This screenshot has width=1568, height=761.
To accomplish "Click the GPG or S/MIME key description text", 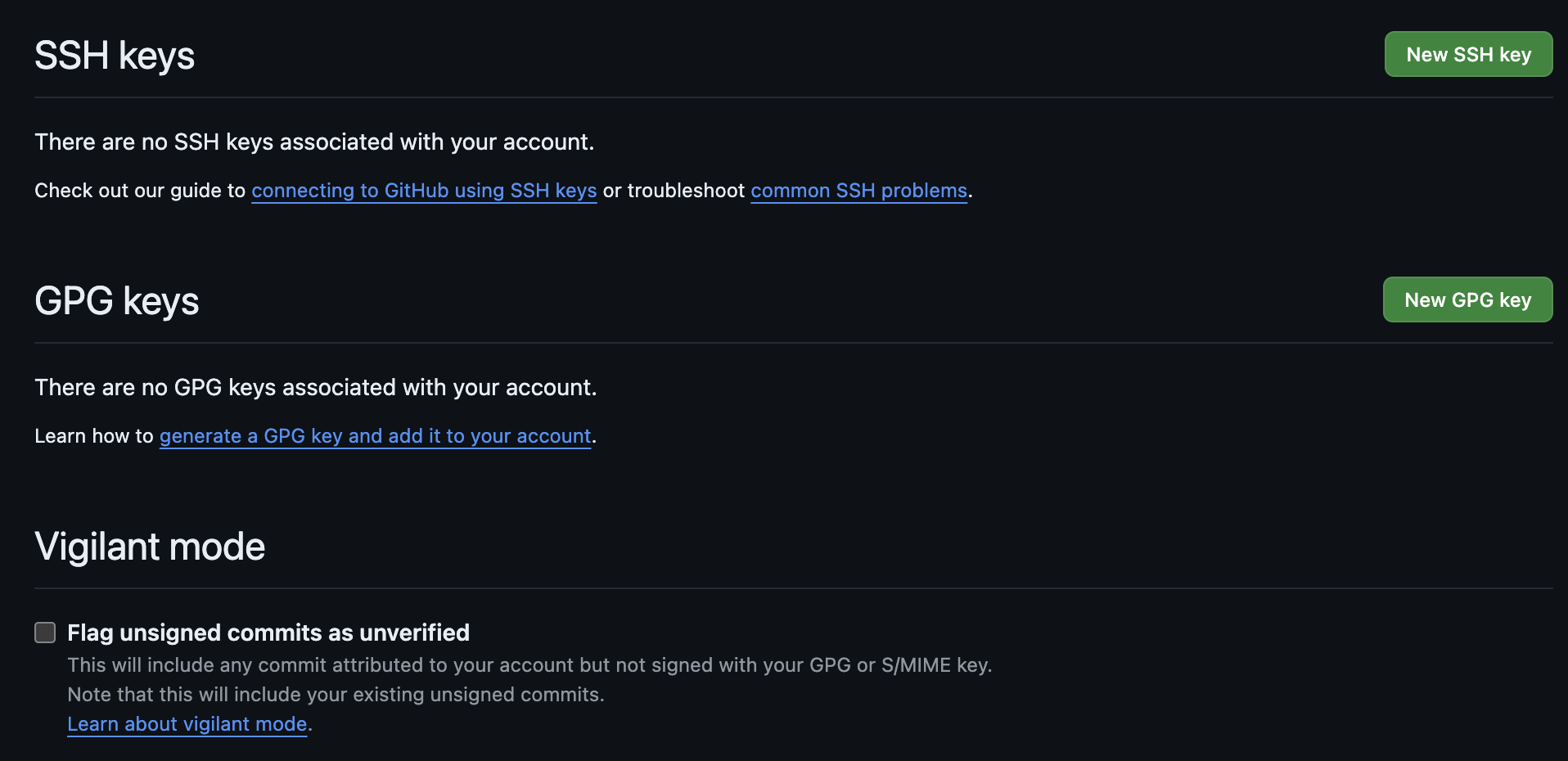I will point(529,665).
